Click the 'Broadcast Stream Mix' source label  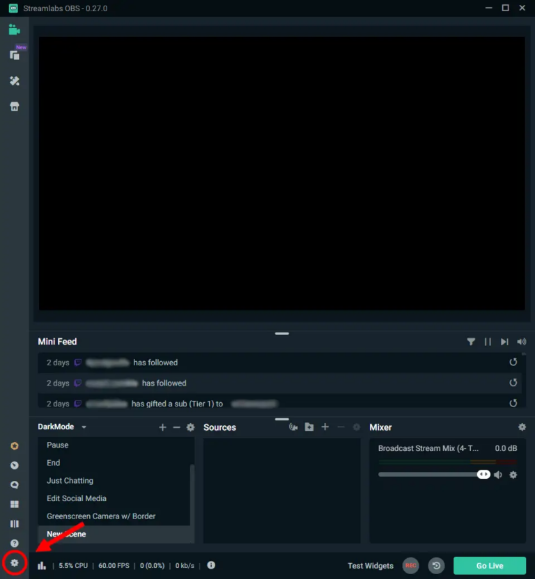[x=429, y=449]
